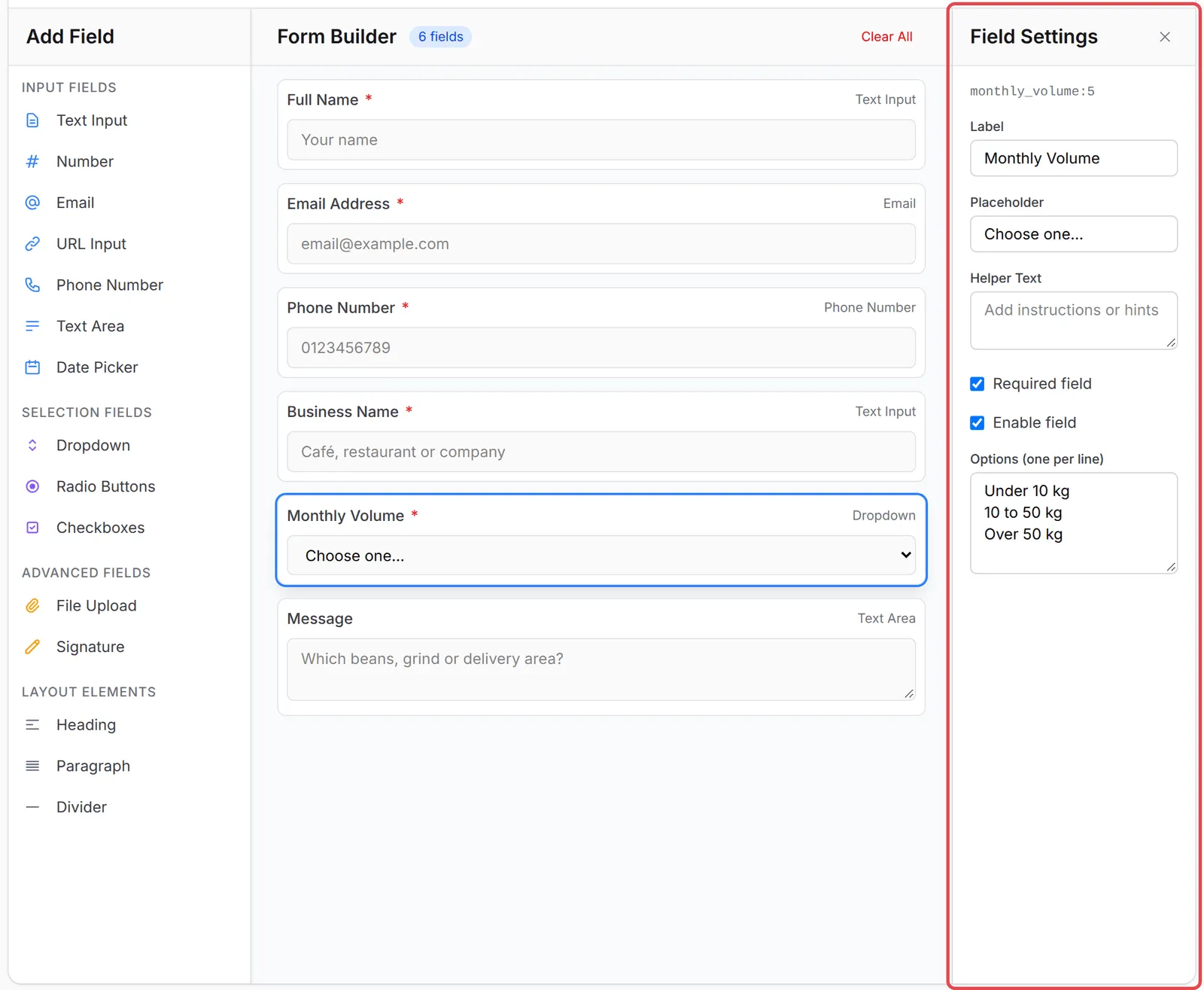
Task: Click the Clear All link
Action: pos(886,37)
